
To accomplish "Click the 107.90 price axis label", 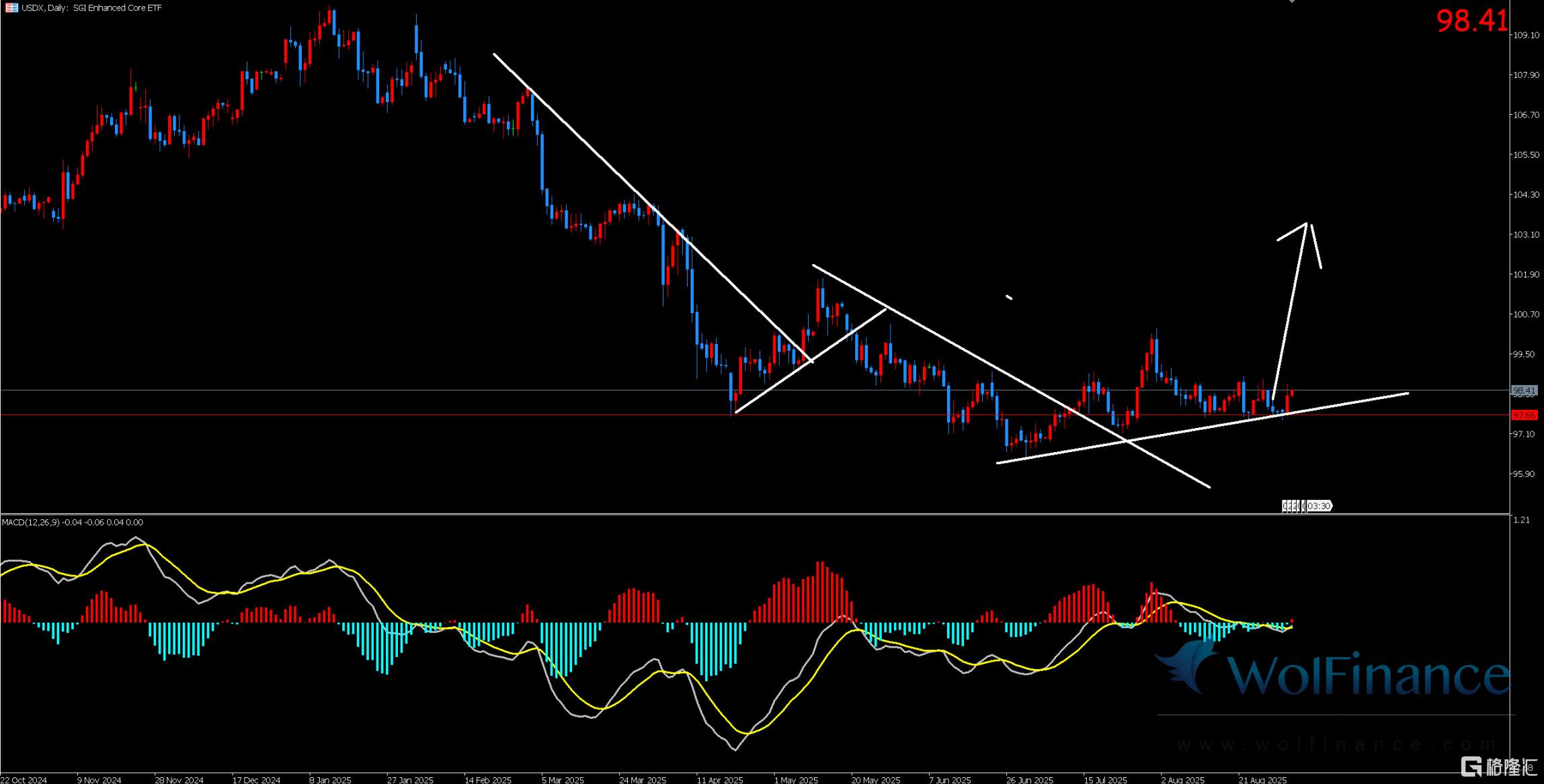I will [1526, 75].
